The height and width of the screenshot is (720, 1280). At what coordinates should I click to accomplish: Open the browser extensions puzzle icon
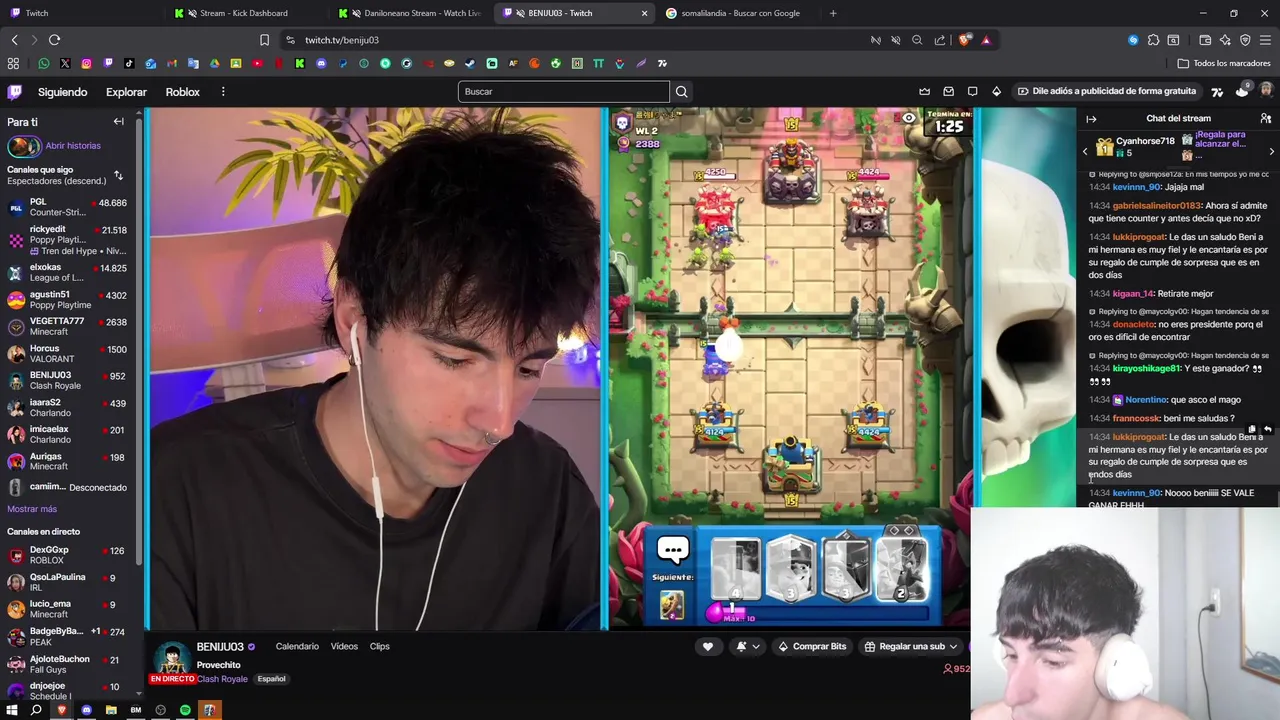click(1153, 40)
